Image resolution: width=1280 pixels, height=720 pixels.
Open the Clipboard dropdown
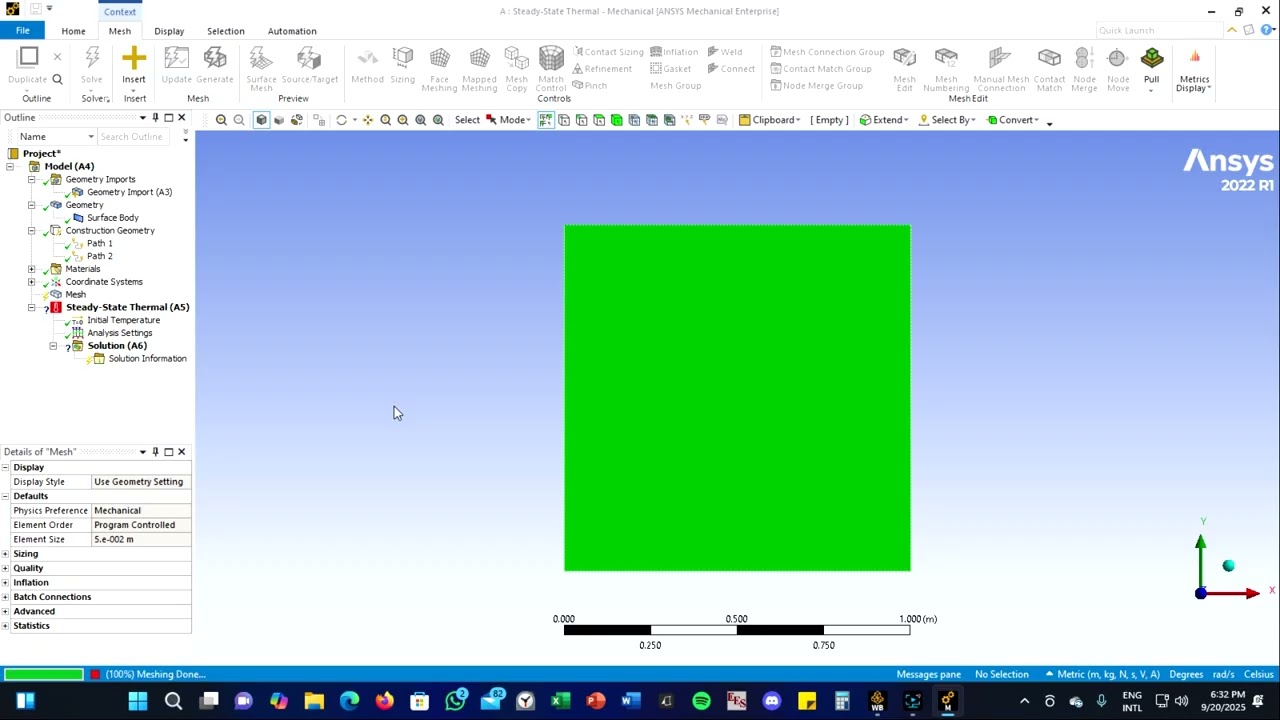(769, 120)
